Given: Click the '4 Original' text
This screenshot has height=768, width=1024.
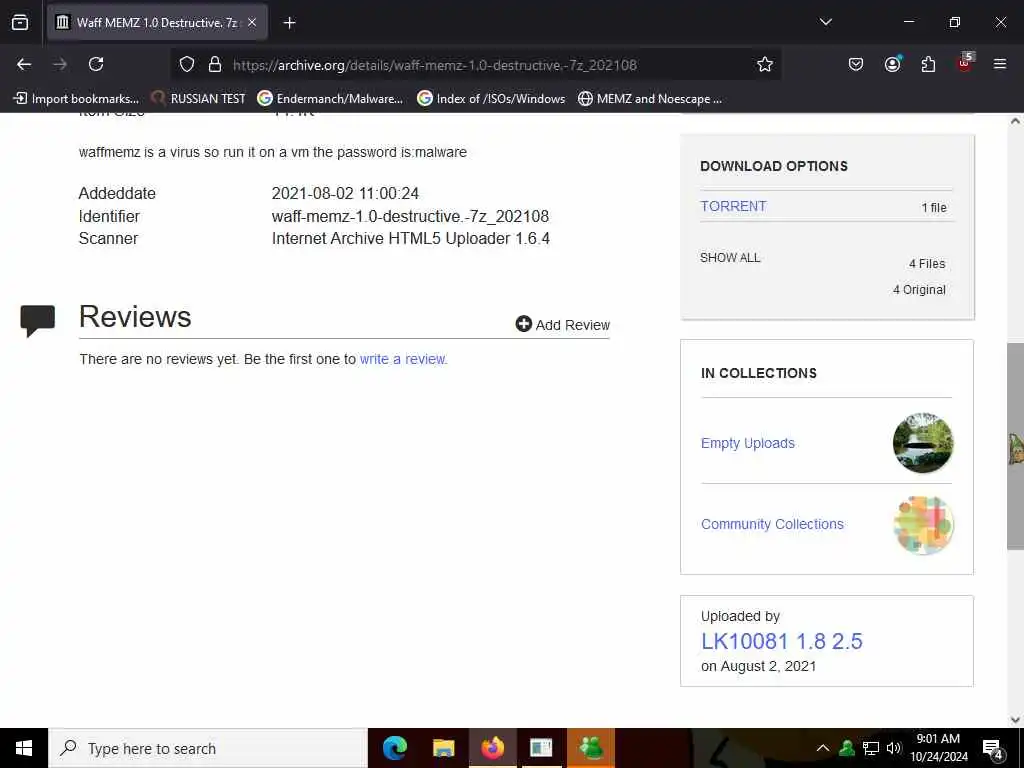Looking at the screenshot, I should (x=919, y=290).
